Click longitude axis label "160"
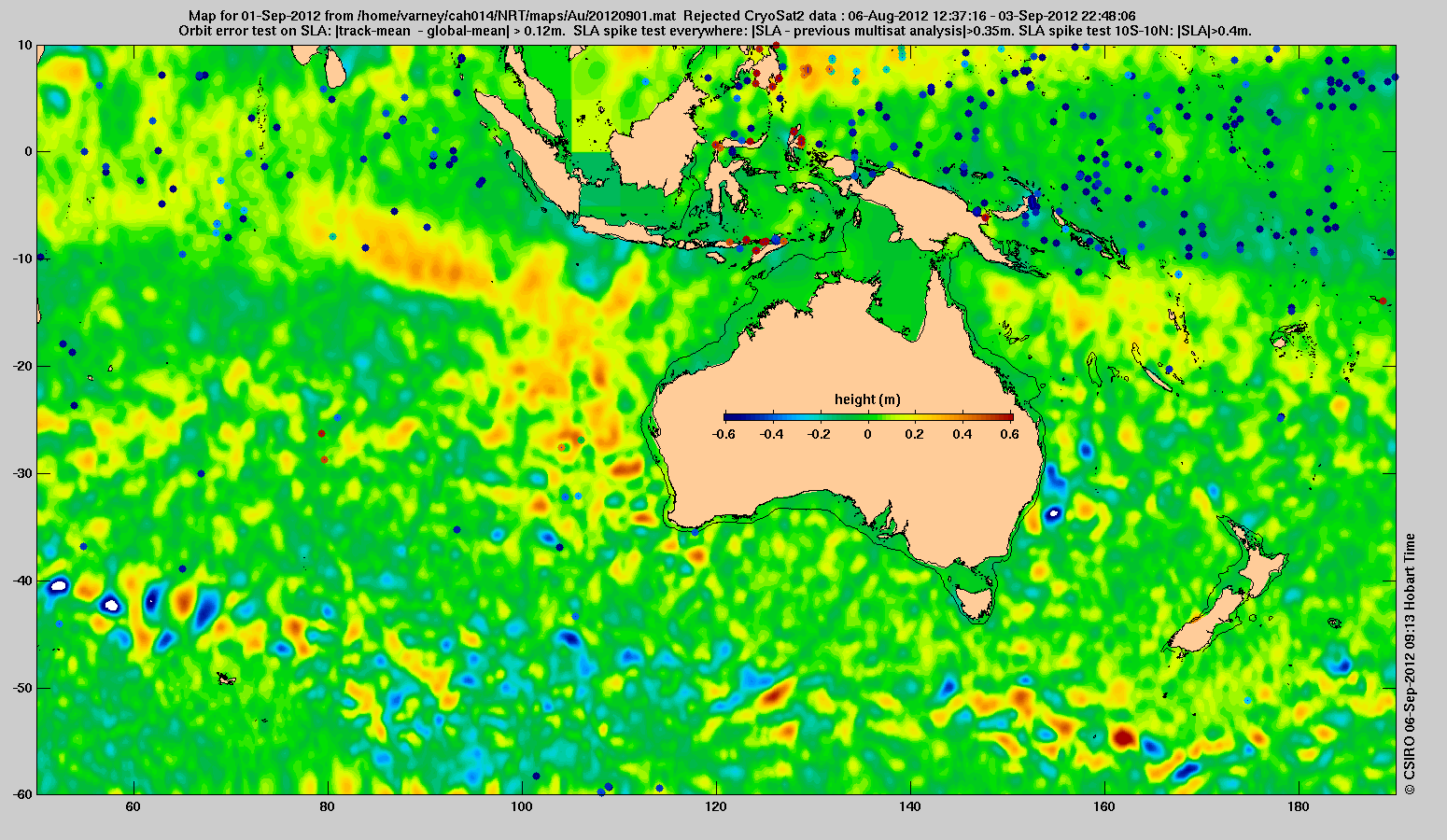Screen dimensions: 1447x840 click(x=1104, y=806)
